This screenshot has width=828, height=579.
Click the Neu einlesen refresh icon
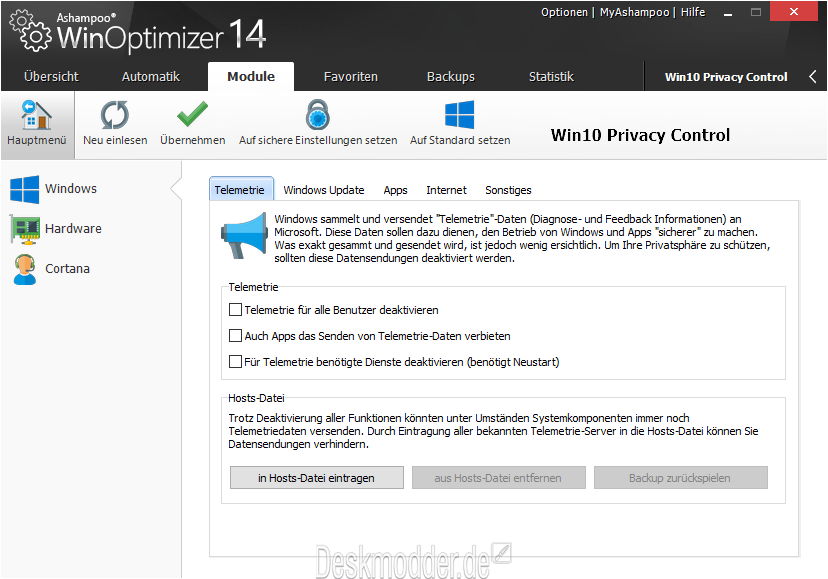pos(115,115)
